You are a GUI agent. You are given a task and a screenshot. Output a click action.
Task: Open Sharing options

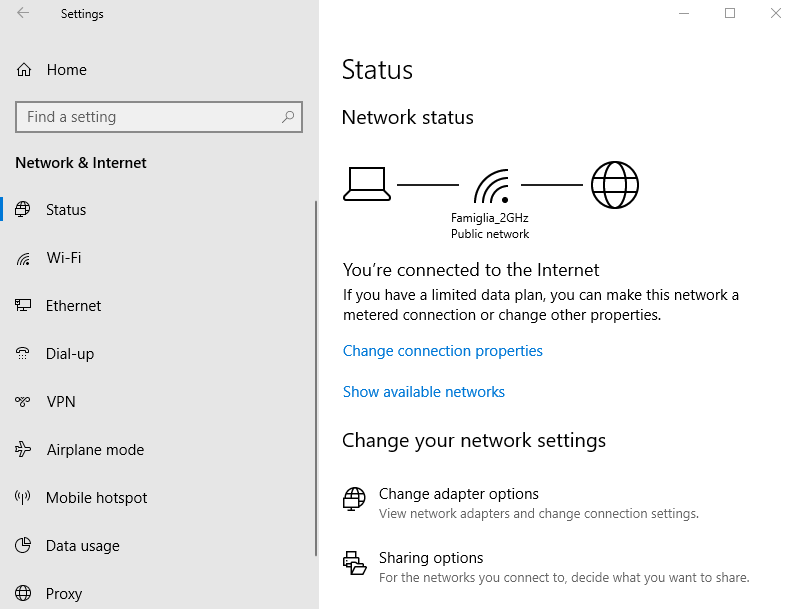tap(546, 567)
